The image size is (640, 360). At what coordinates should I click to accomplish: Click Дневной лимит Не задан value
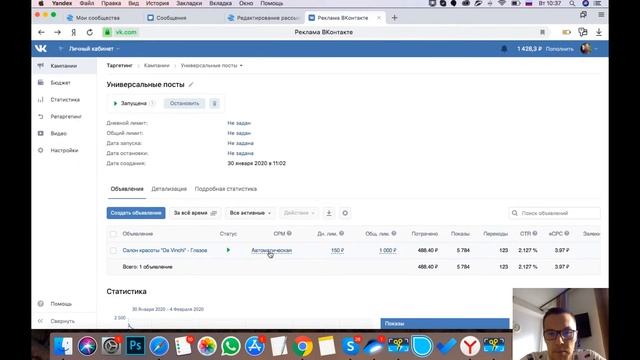click(239, 123)
